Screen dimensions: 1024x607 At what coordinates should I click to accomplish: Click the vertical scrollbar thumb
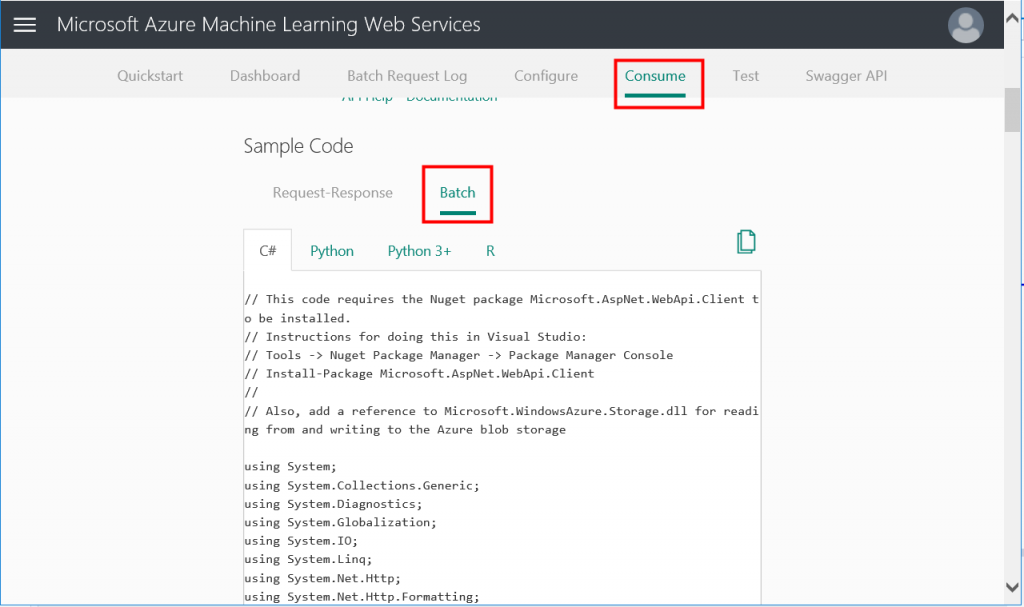(x=1012, y=110)
